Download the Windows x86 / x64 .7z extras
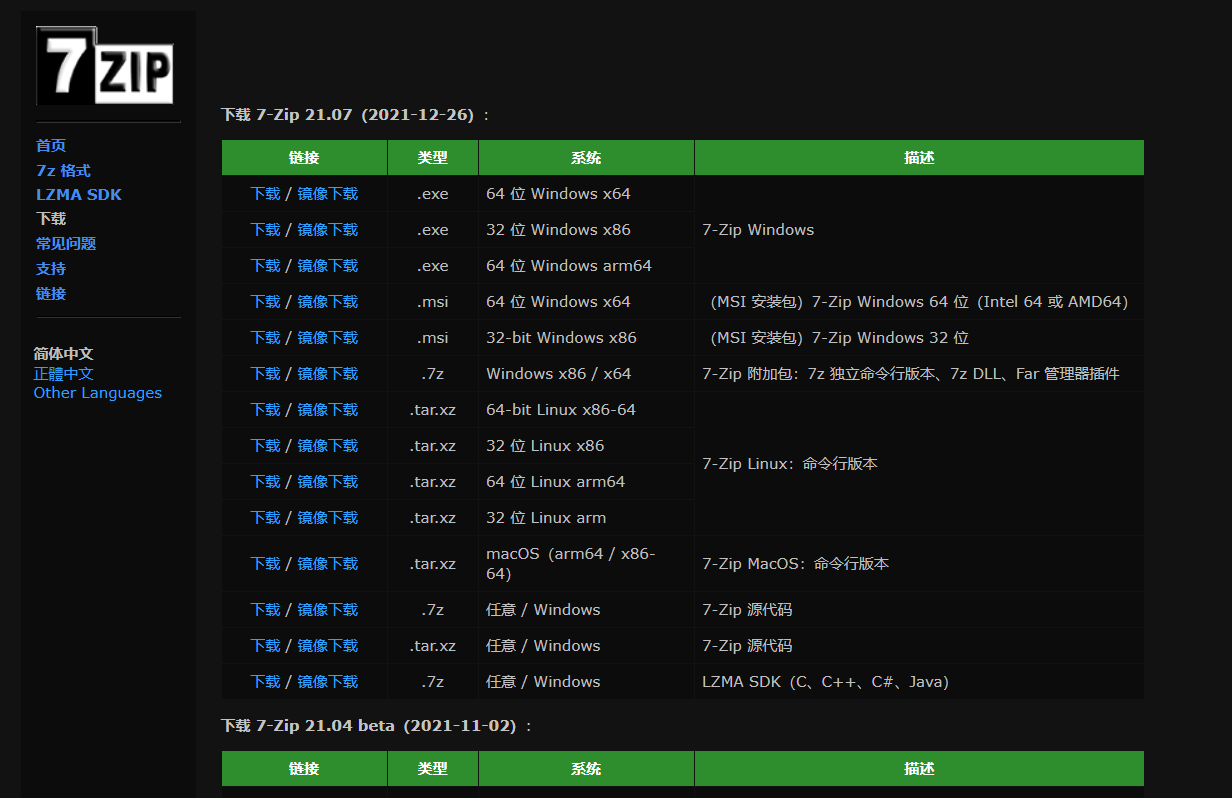1232x798 pixels. point(266,374)
